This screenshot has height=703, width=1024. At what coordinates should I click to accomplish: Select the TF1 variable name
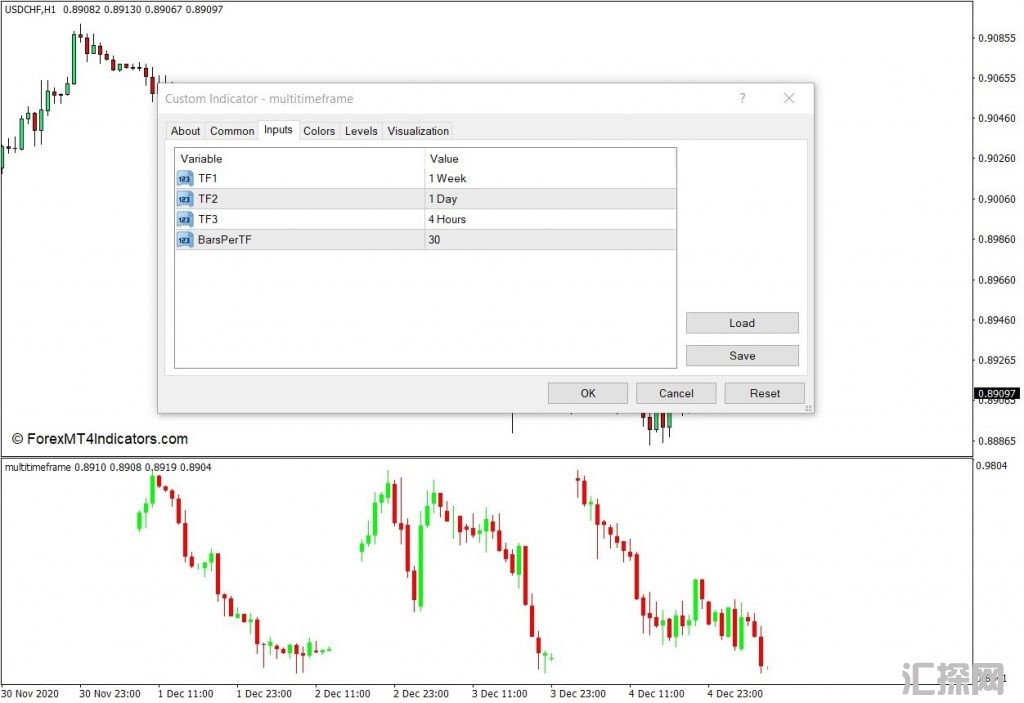208,178
